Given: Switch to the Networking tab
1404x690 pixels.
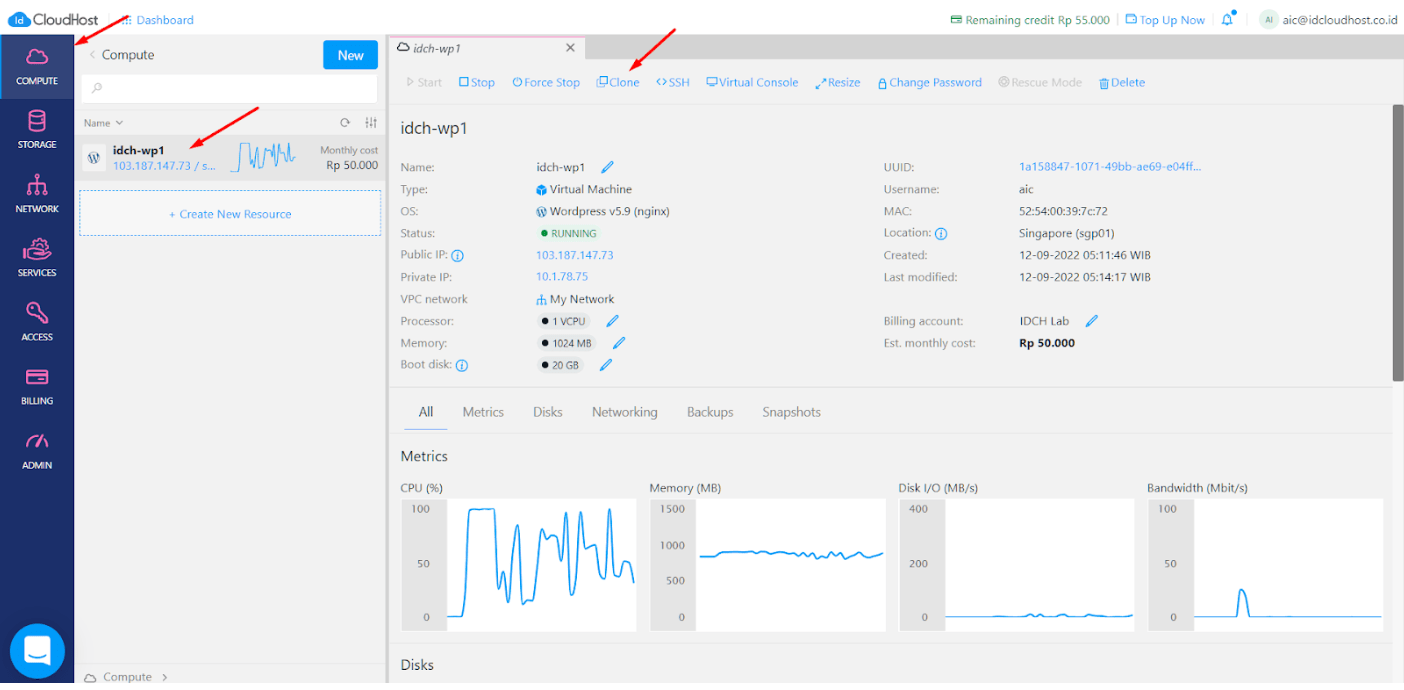Looking at the screenshot, I should click(624, 412).
